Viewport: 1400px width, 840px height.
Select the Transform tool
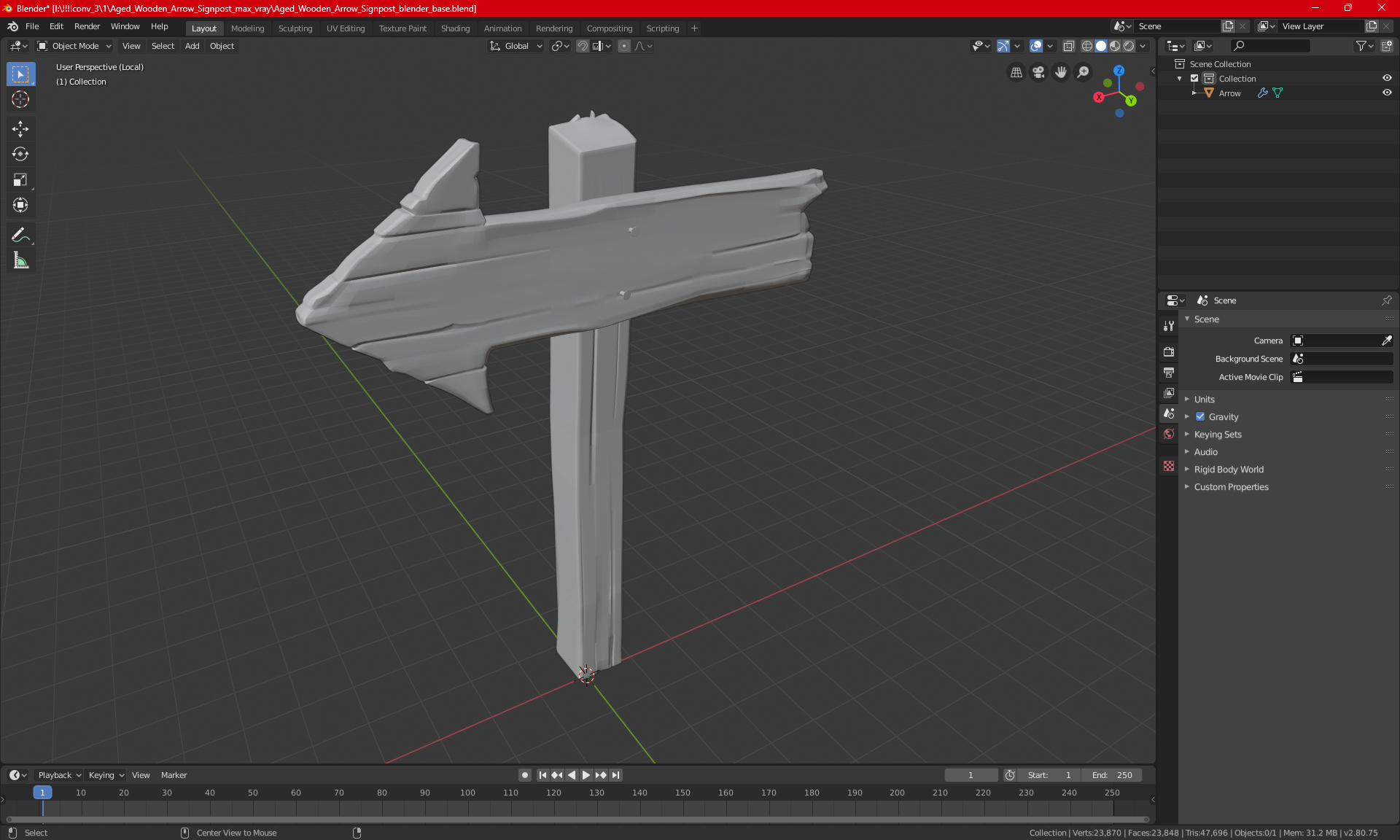[x=20, y=205]
